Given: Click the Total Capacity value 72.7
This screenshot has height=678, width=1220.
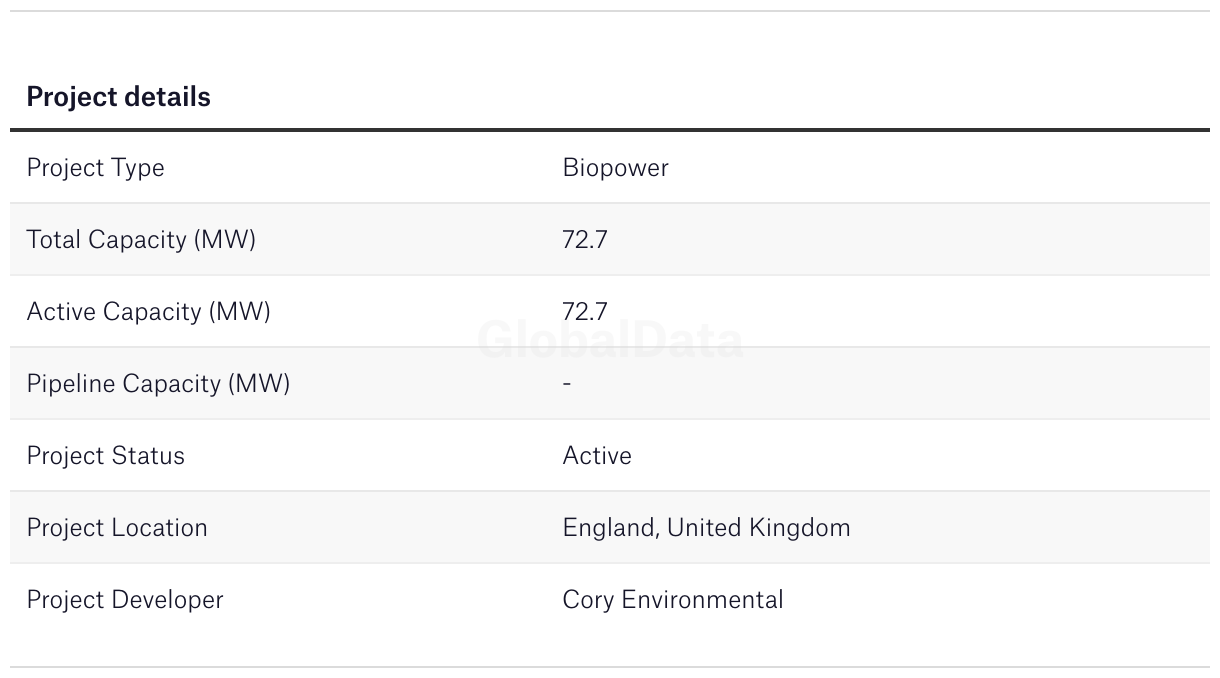Looking at the screenshot, I should click(x=585, y=240).
